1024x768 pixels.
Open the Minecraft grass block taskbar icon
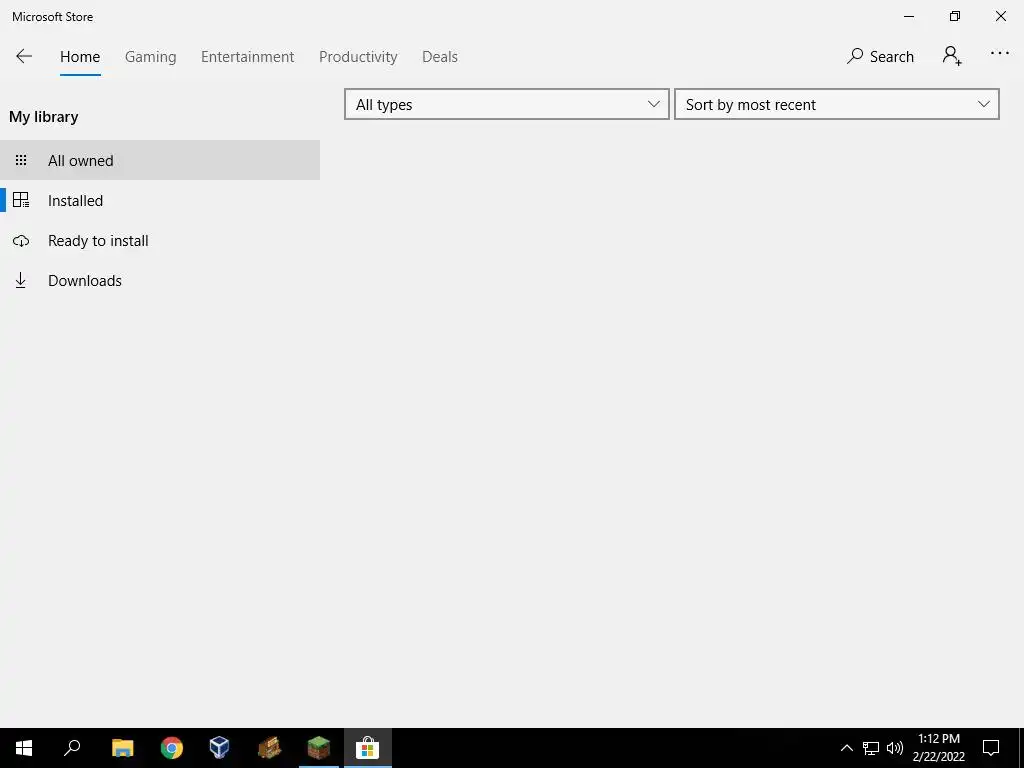tap(319, 748)
